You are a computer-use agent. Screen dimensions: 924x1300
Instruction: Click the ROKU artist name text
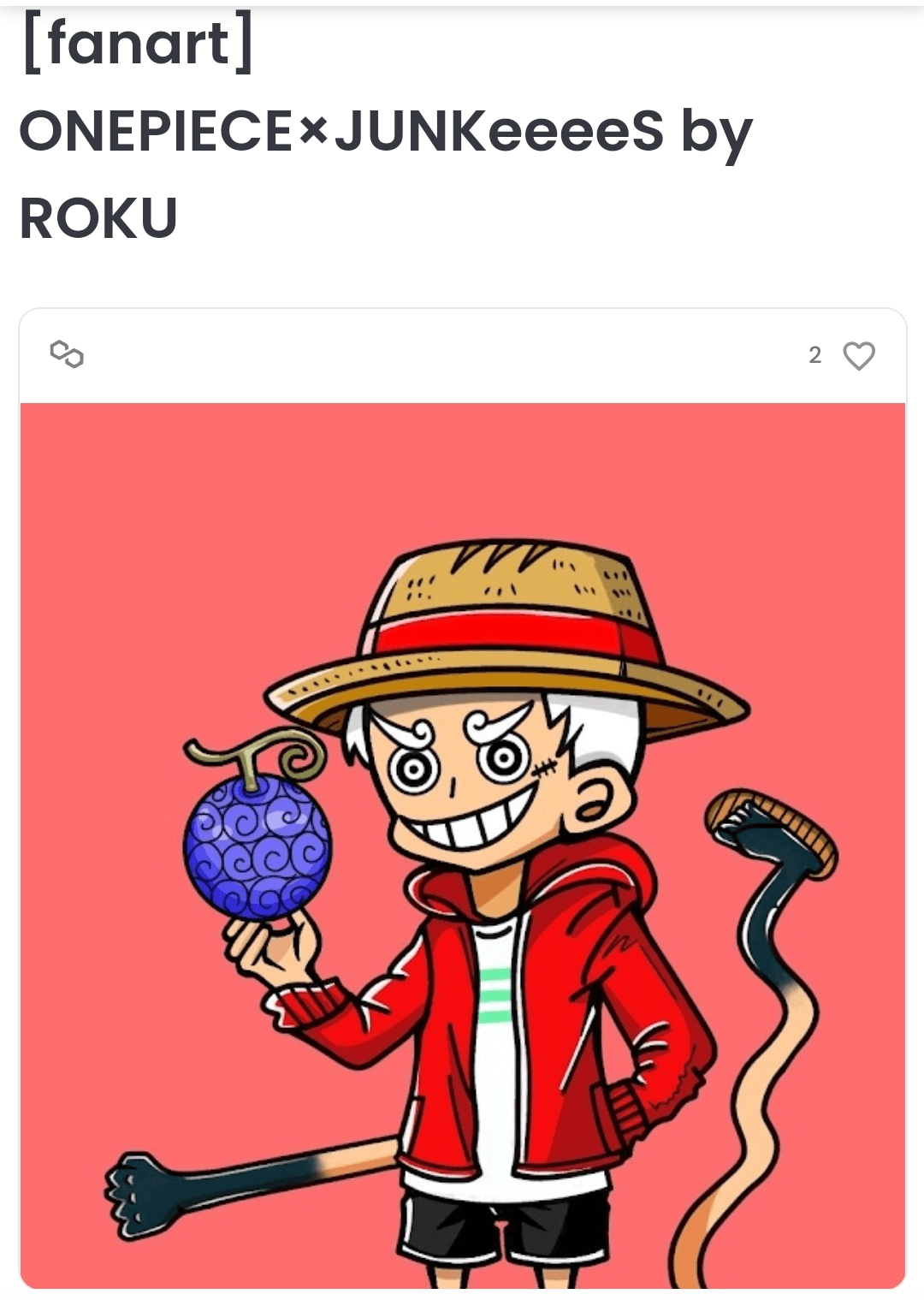pyautogui.click(x=98, y=218)
